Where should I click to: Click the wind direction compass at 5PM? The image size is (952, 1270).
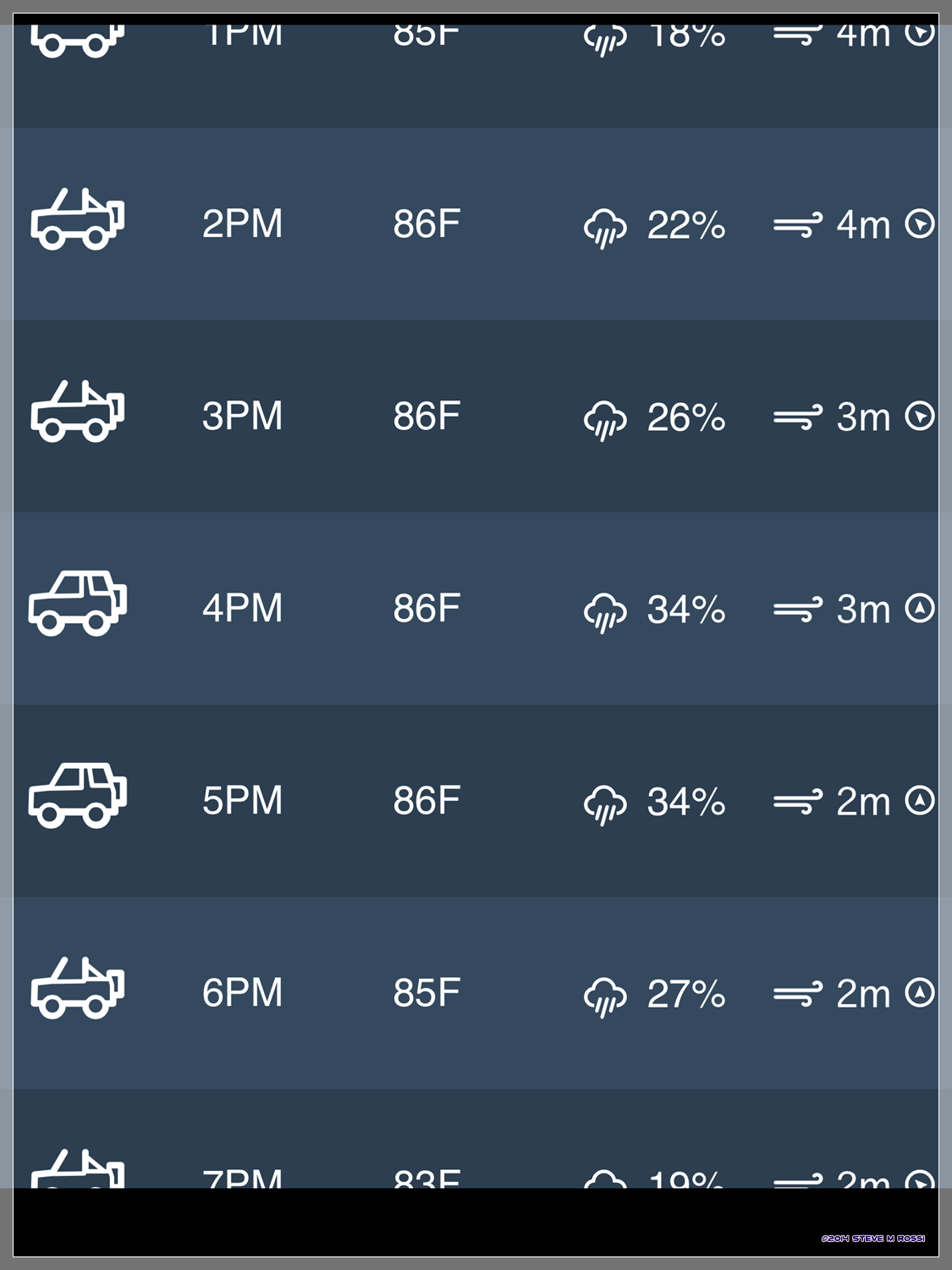click(x=920, y=800)
